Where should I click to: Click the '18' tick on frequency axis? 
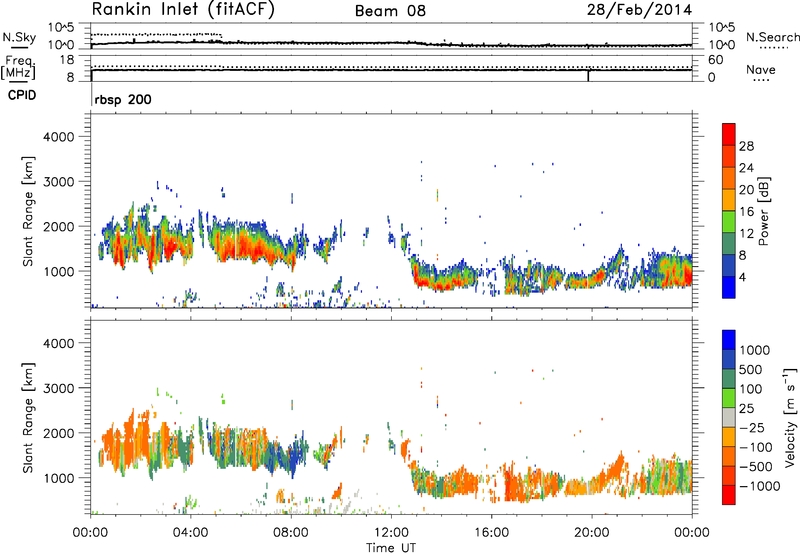pos(67,60)
